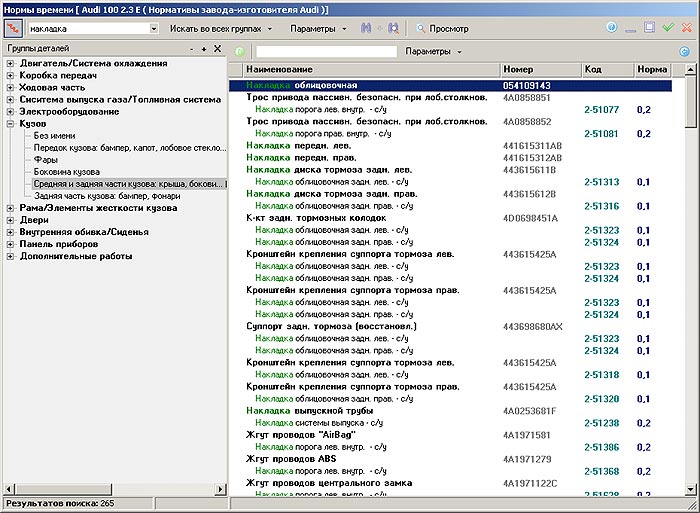Click the green round icon beside filter field
The image size is (700, 513).
pyautogui.click(x=240, y=51)
